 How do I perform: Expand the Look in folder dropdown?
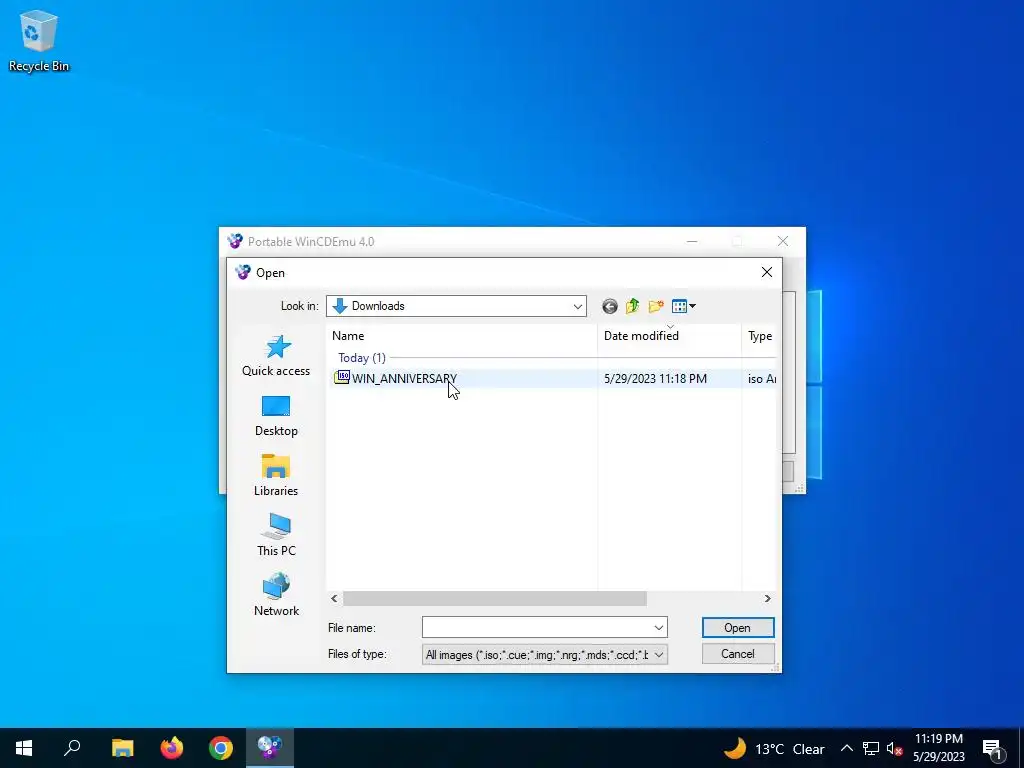[578, 306]
